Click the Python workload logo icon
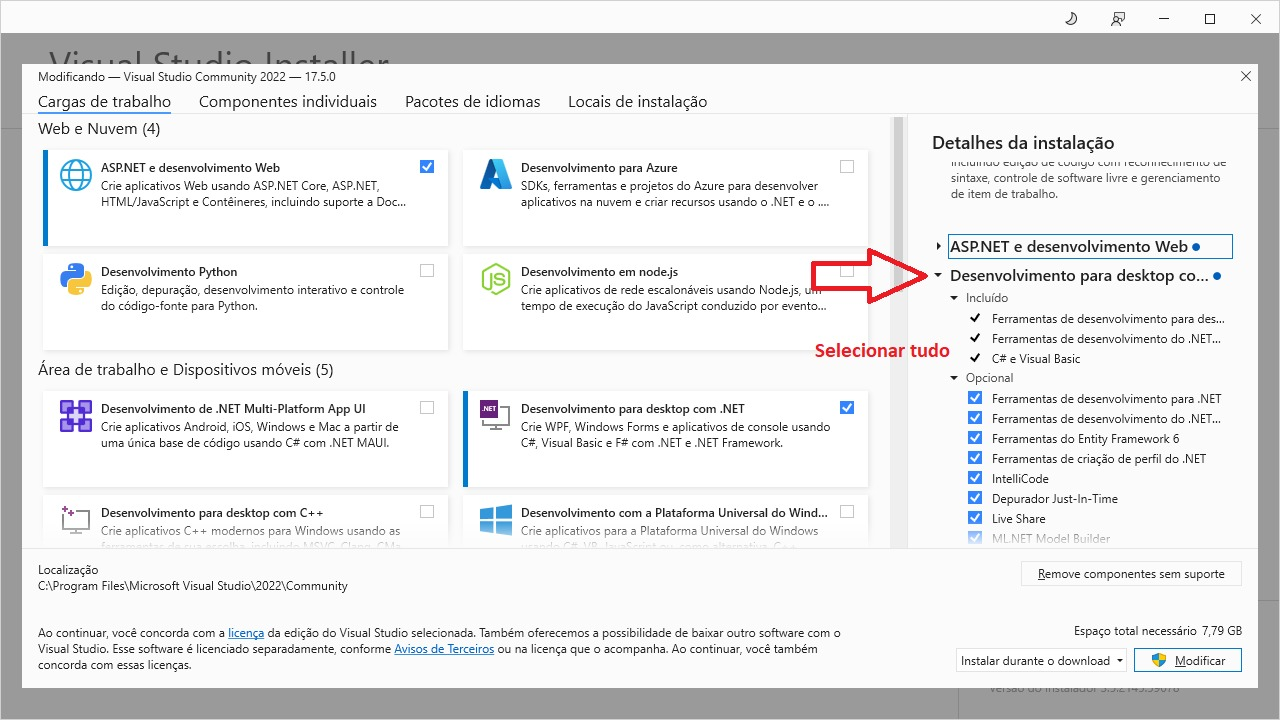The width and height of the screenshot is (1280, 720). coord(76,279)
